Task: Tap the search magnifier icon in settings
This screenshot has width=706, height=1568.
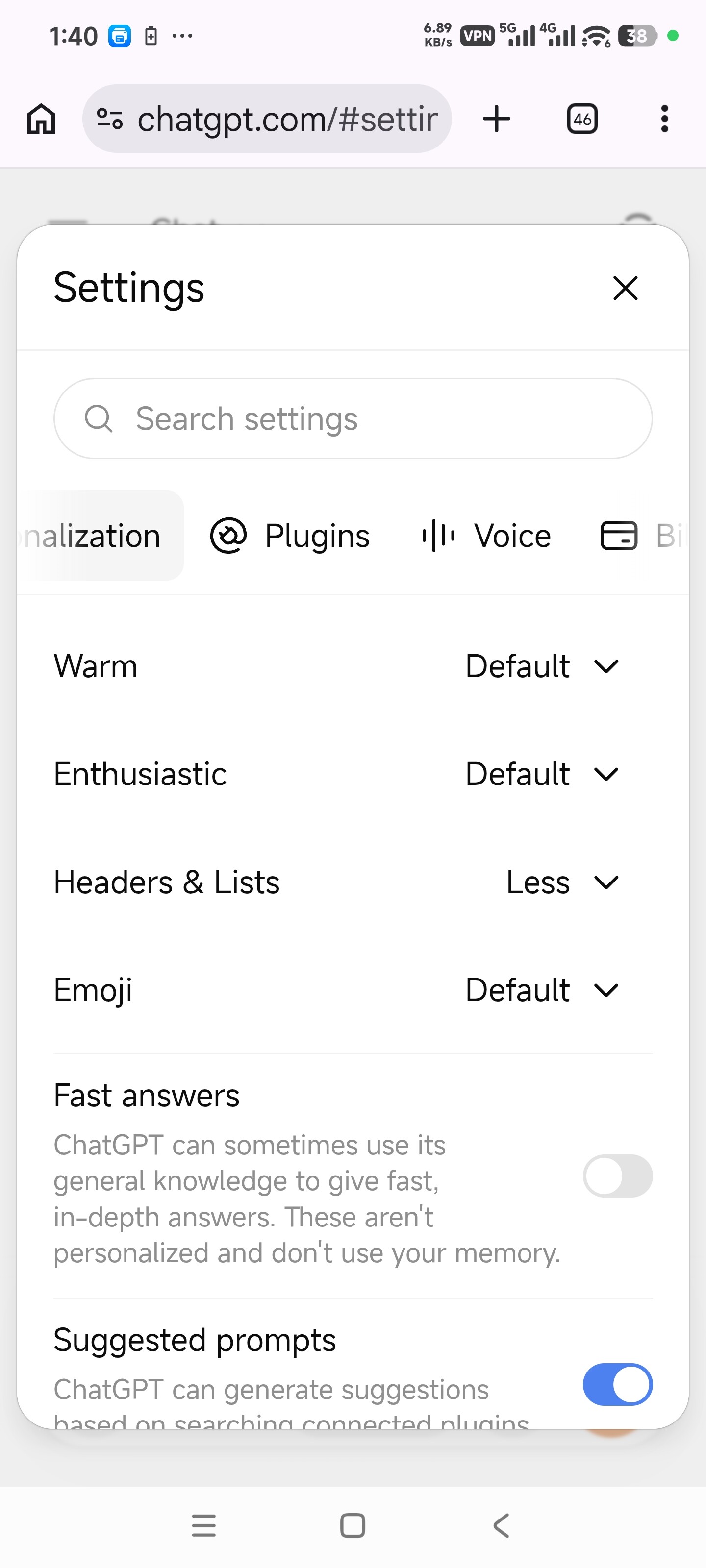Action: pos(99,419)
